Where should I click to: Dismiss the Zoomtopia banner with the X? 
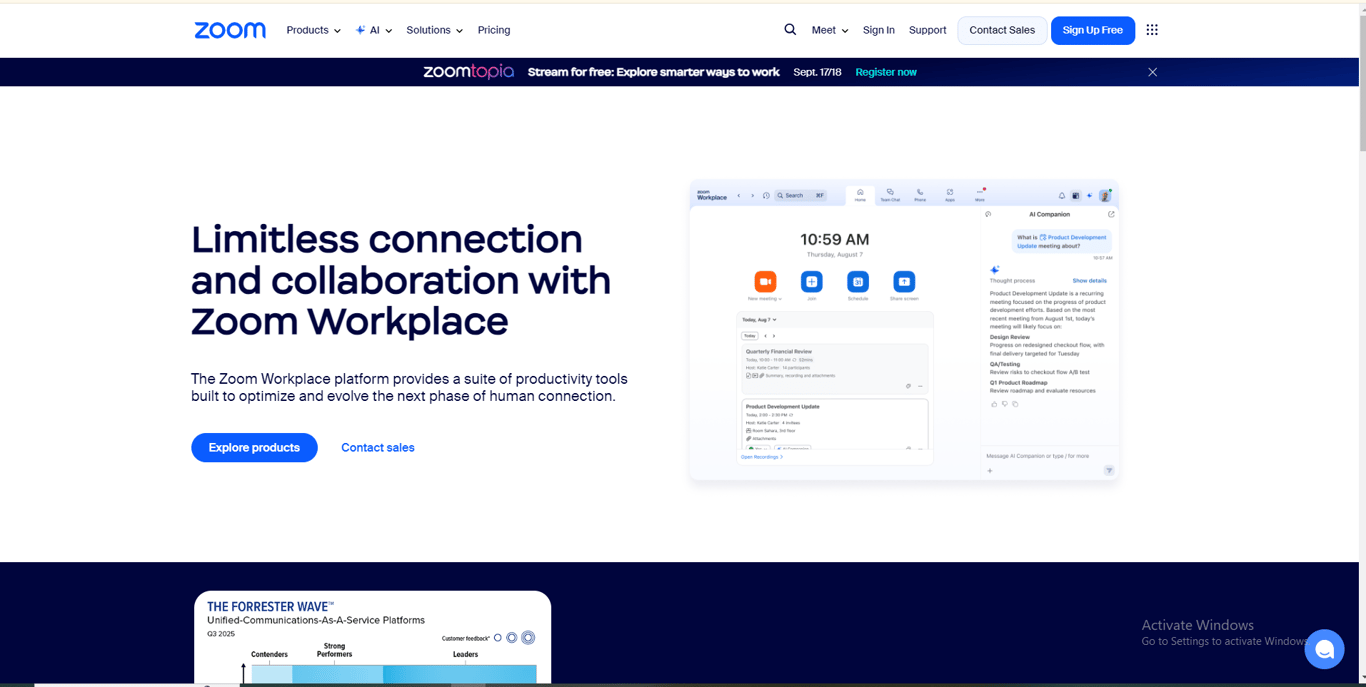tap(1153, 72)
